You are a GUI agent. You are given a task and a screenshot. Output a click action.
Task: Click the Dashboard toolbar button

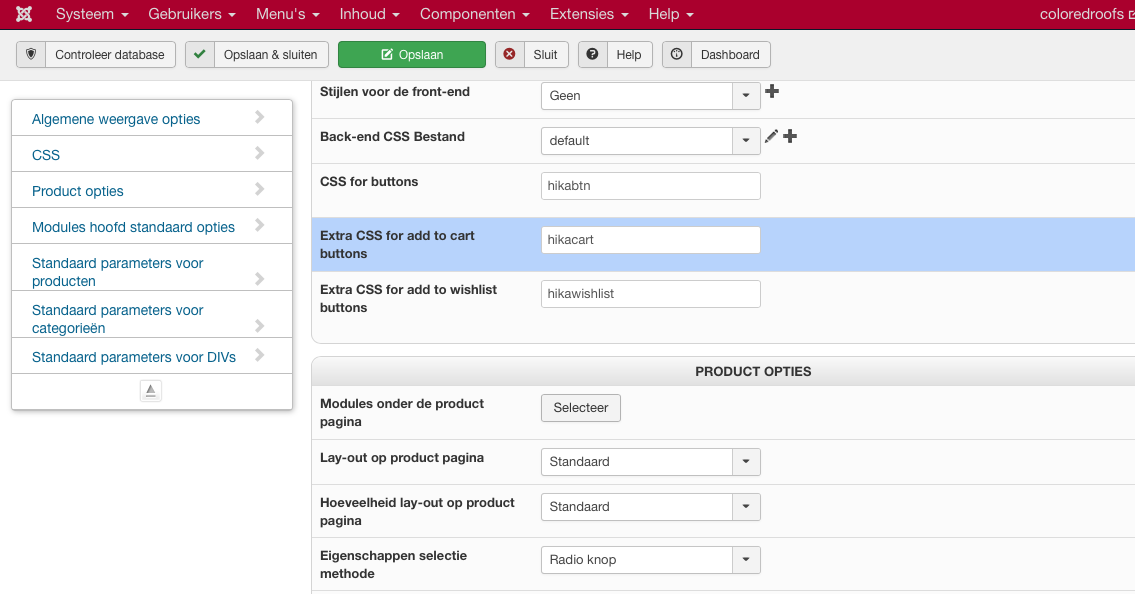(x=716, y=54)
